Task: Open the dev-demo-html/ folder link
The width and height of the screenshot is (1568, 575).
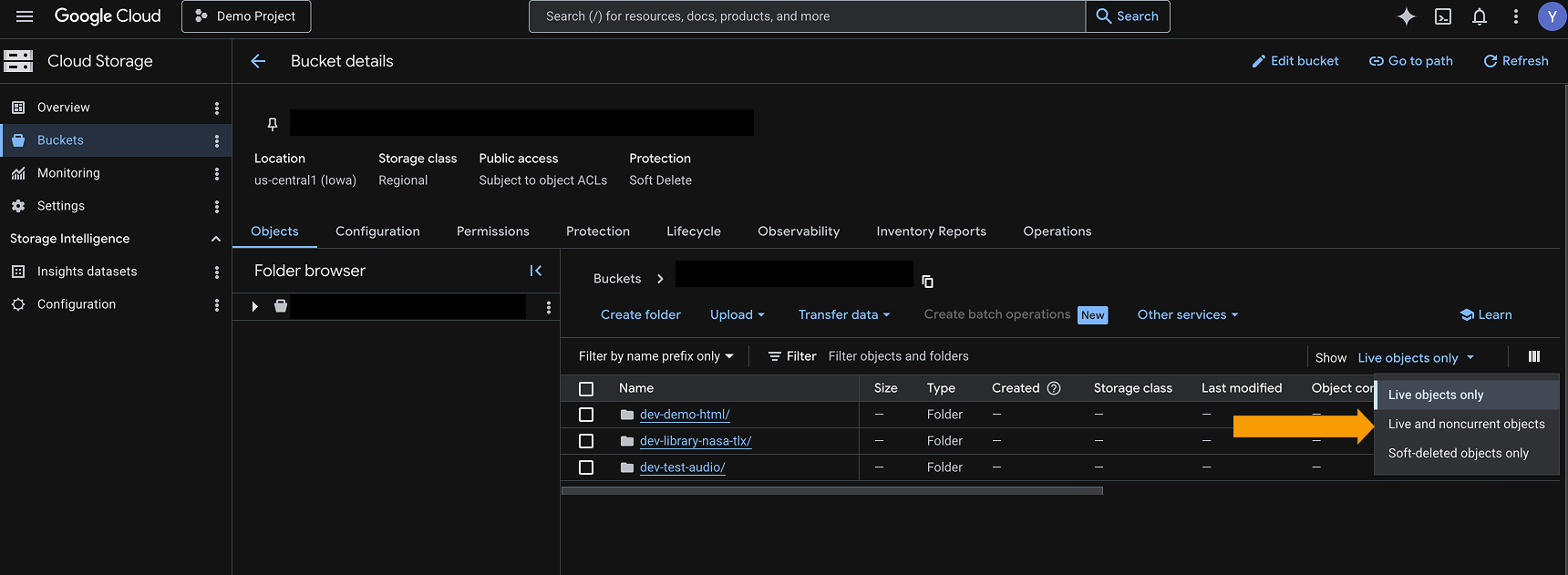Action: point(685,415)
